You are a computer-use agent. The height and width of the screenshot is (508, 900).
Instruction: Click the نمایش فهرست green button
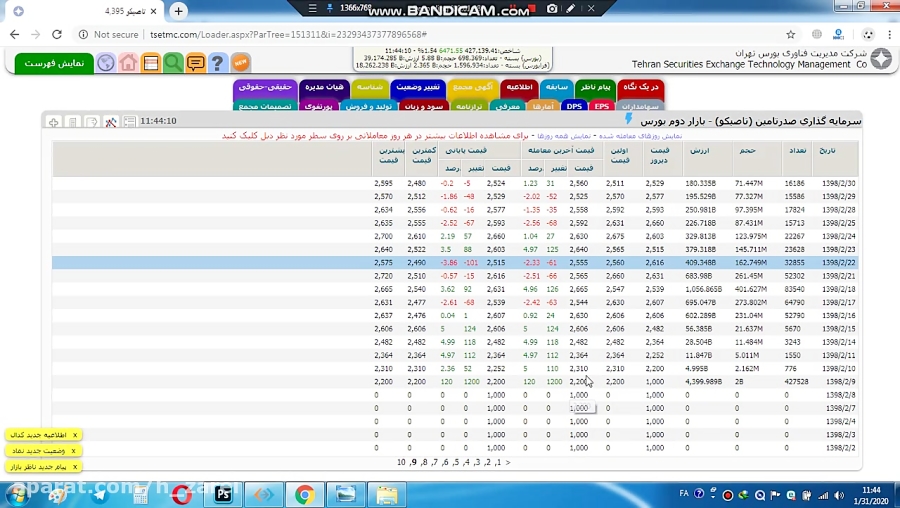click(54, 63)
